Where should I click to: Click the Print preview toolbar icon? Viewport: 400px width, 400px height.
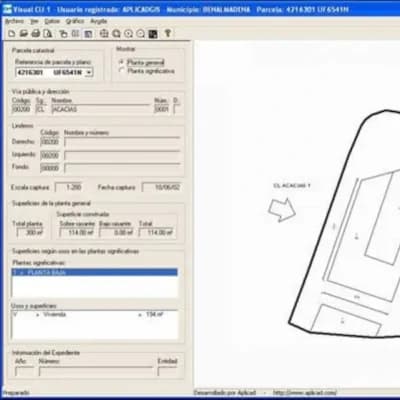point(48,33)
